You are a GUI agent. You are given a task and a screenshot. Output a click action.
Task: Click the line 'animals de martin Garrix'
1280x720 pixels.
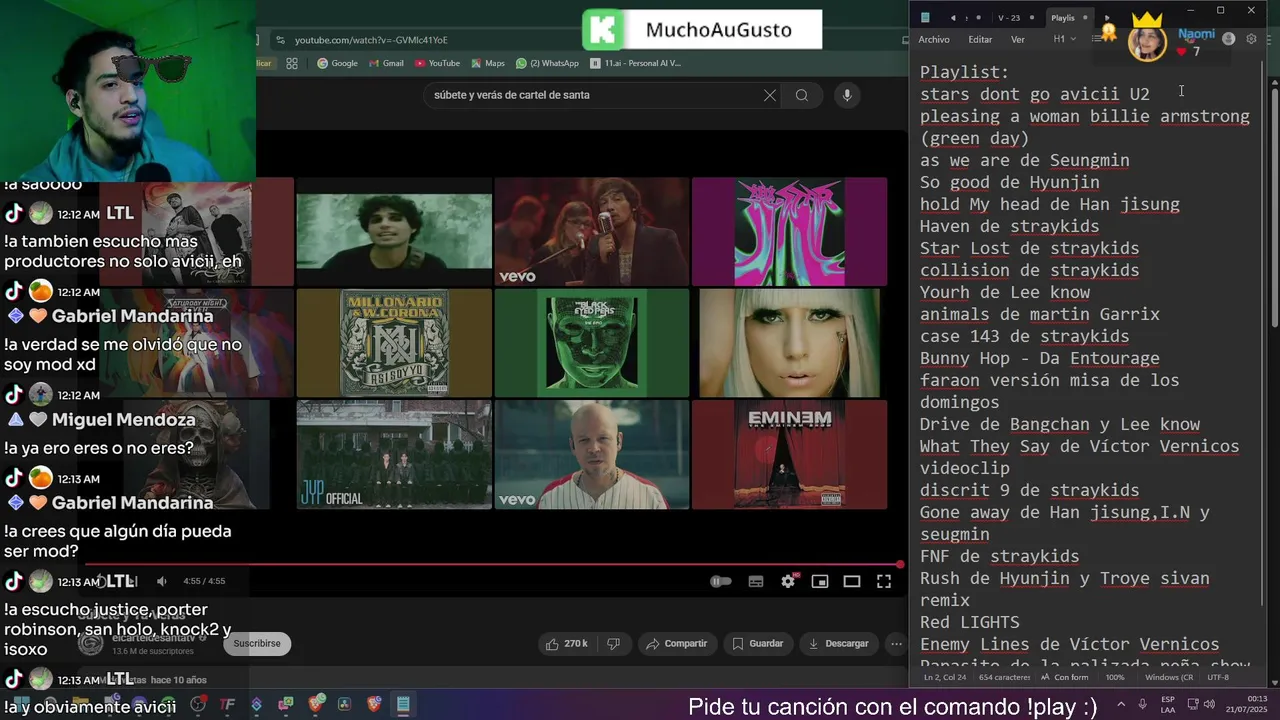tap(1040, 314)
